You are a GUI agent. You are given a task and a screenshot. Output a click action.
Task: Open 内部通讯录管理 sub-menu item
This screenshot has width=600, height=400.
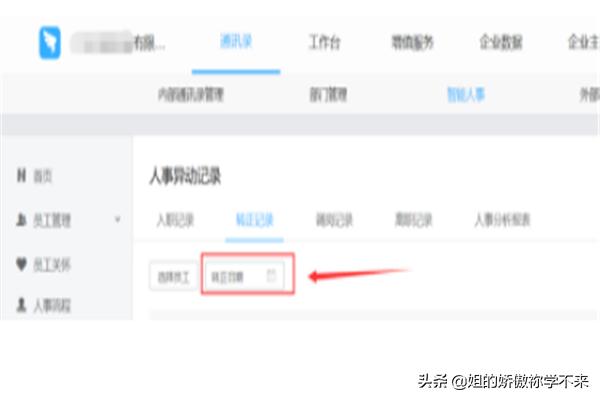191,95
